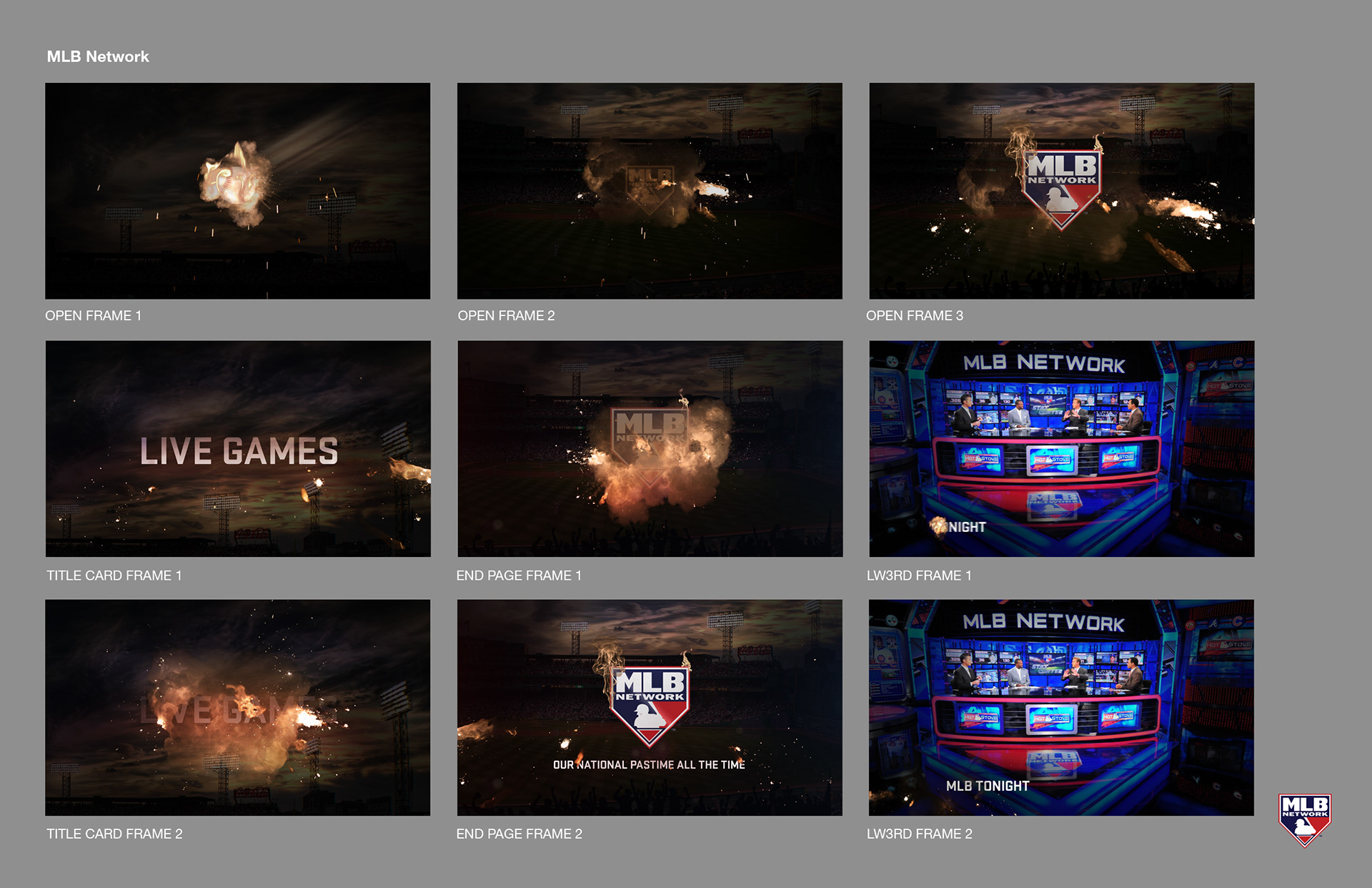The height and width of the screenshot is (888, 1372).
Task: Open the LW3RD Frame 2 MLB Tonight thumbnail
Action: [x=1061, y=707]
